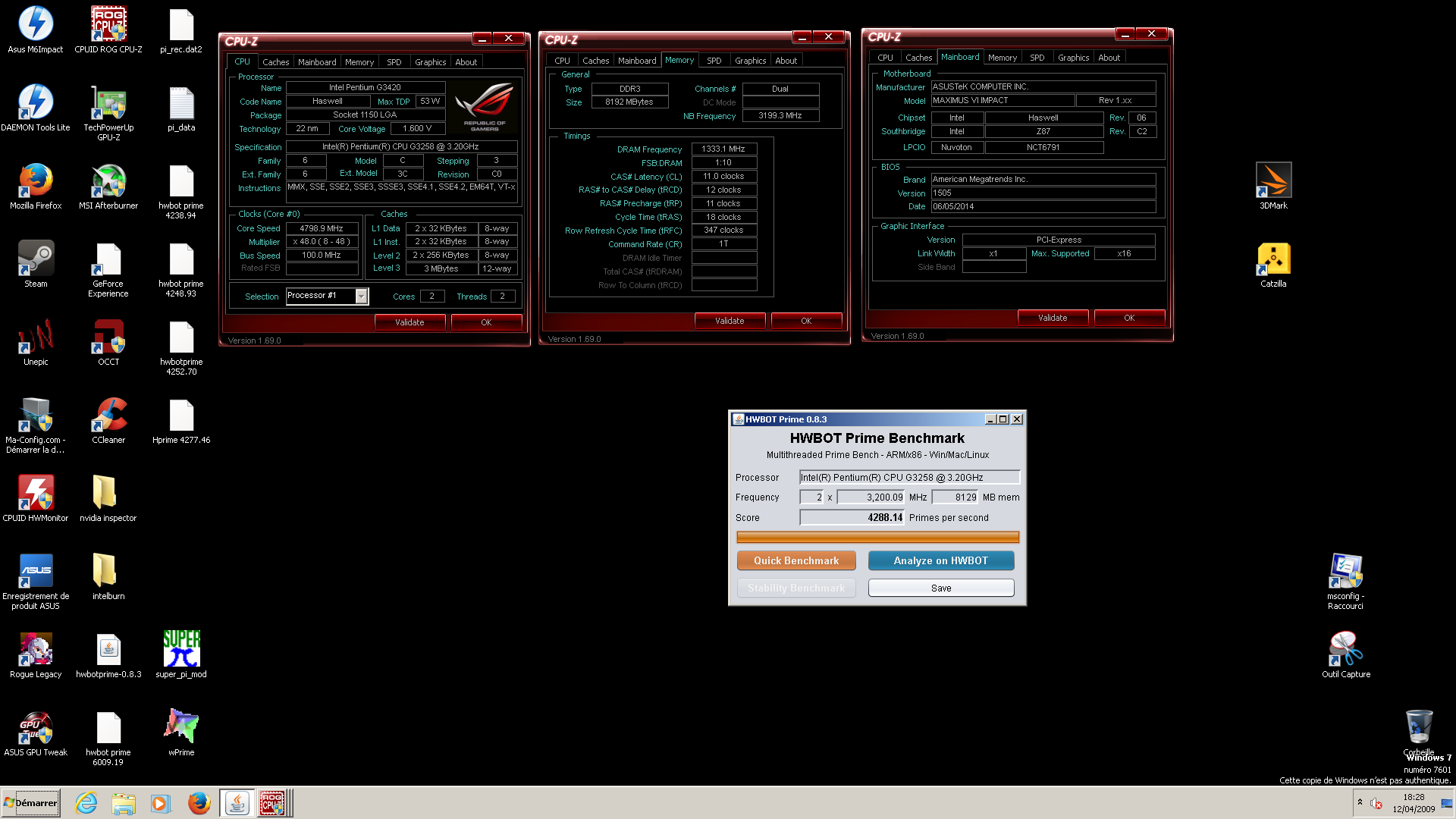This screenshot has height=819, width=1456.
Task: Save the HWBOT Prime score
Action: (x=941, y=588)
